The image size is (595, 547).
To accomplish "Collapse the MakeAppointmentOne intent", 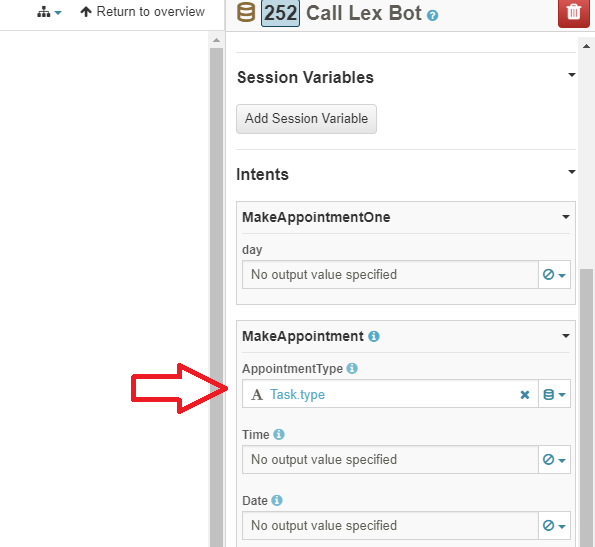I will click(566, 217).
